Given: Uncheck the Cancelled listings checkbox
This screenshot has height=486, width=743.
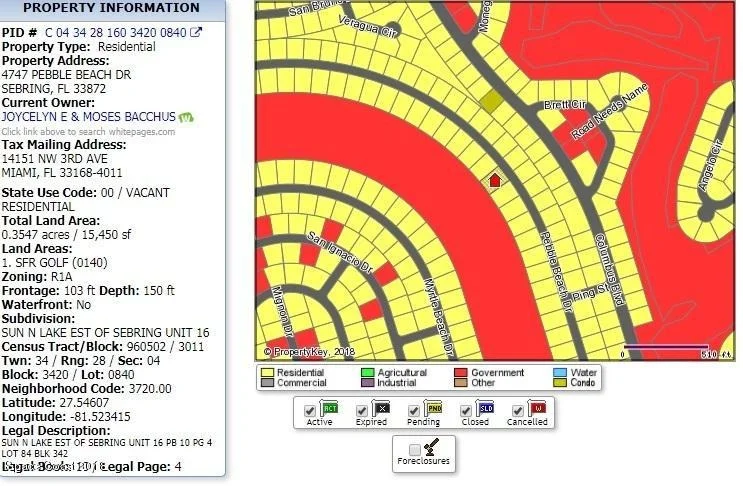Looking at the screenshot, I should click(518, 411).
